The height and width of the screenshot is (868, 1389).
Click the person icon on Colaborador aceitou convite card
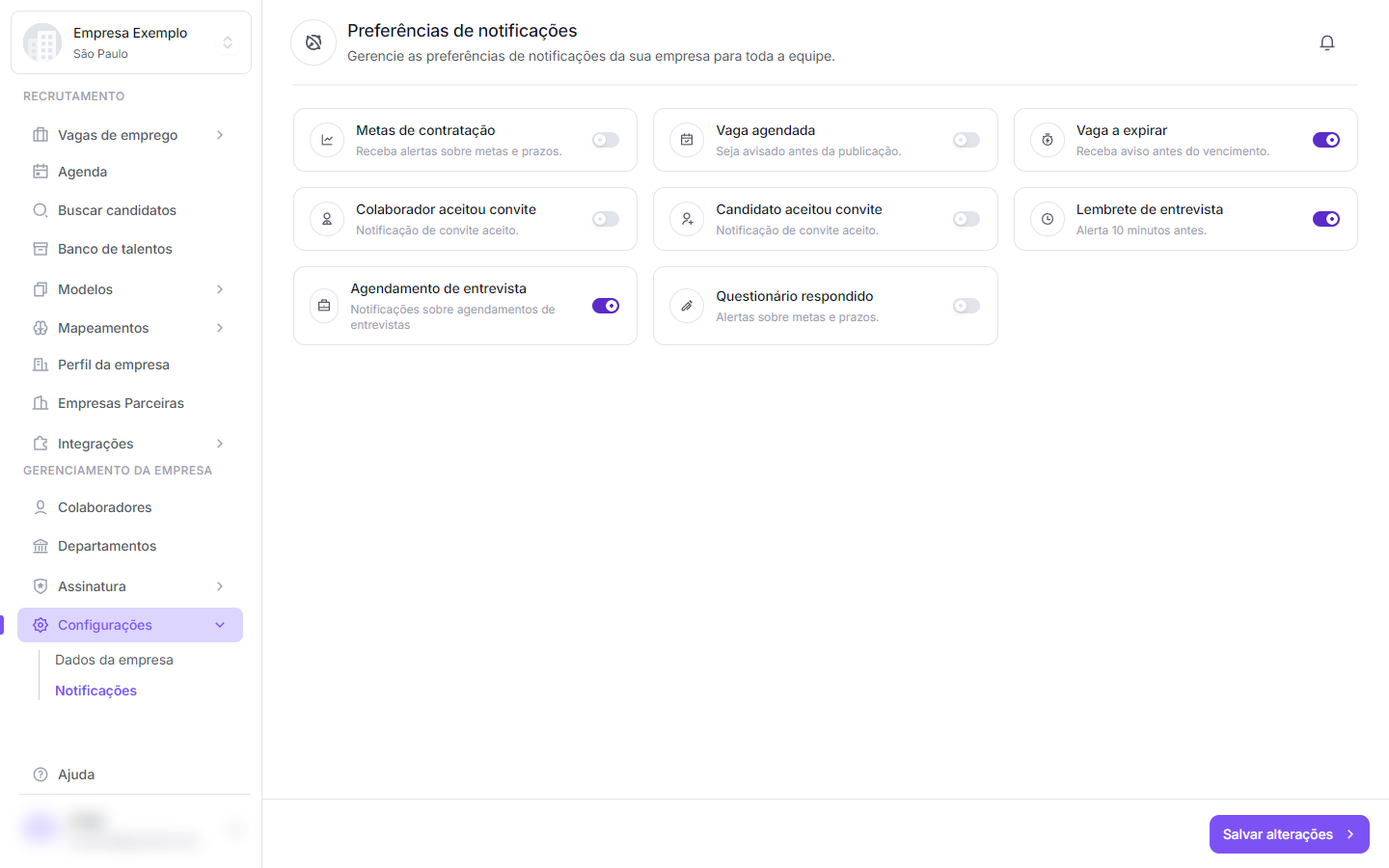[327, 219]
